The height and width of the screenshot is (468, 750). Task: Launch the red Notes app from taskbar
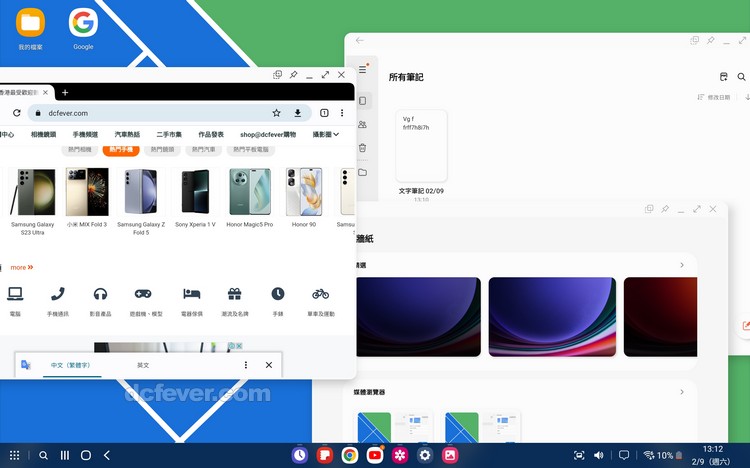[325, 455]
